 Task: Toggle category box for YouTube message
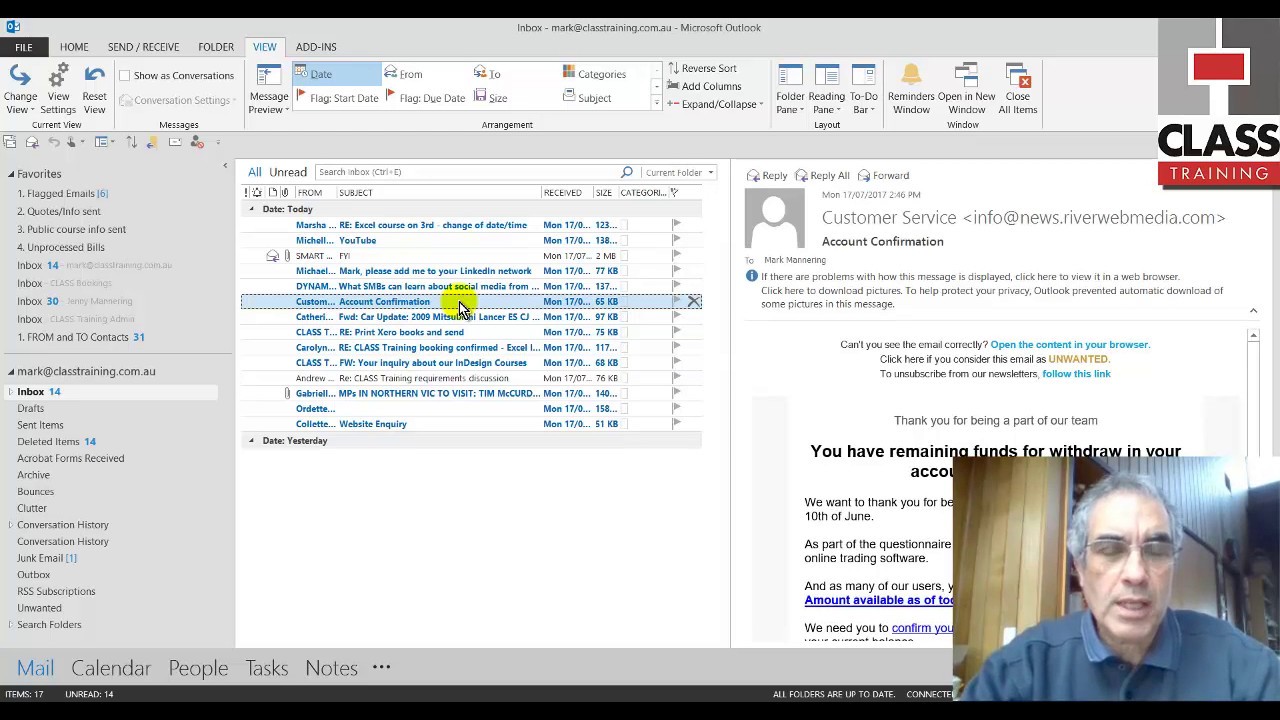click(623, 240)
